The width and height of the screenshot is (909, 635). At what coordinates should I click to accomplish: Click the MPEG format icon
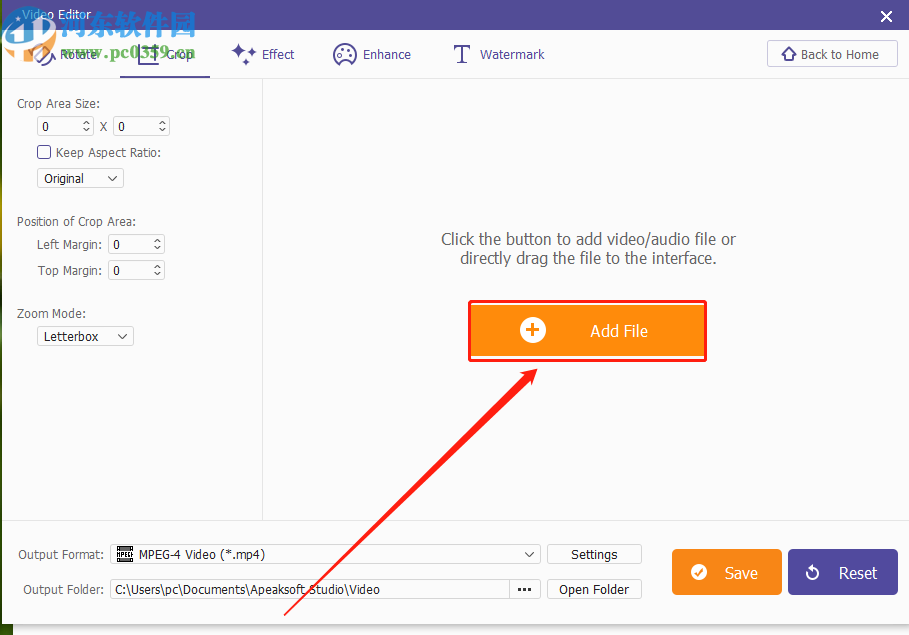[125, 554]
